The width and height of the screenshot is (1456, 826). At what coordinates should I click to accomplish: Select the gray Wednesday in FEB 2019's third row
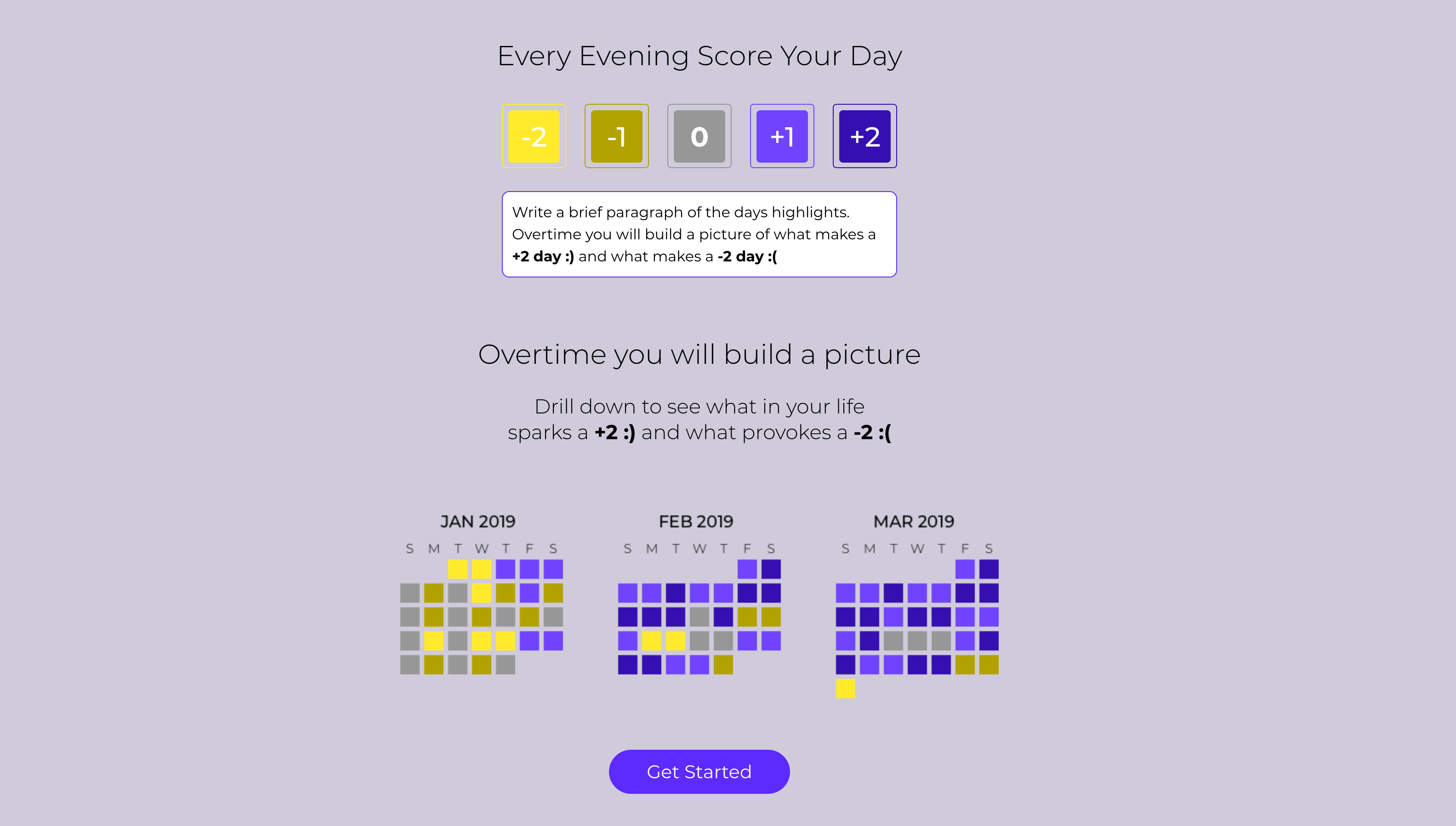[699, 617]
